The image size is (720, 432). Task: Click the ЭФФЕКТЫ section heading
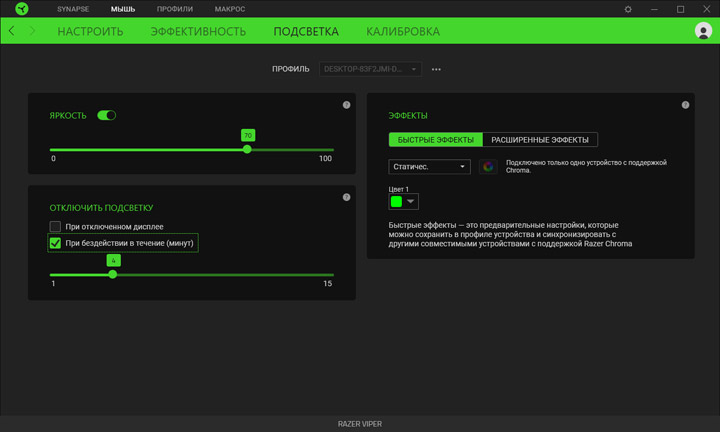(408, 116)
